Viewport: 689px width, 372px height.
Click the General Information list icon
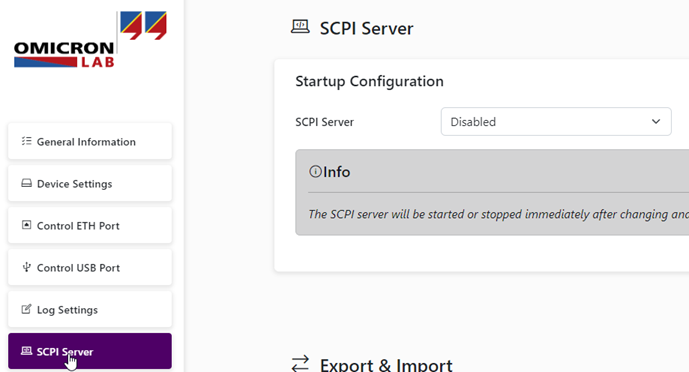[x=26, y=141]
